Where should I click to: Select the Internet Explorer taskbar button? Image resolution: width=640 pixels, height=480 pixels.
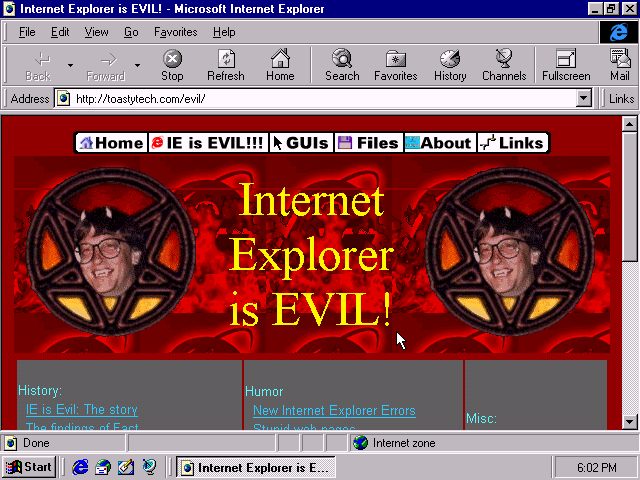256,467
